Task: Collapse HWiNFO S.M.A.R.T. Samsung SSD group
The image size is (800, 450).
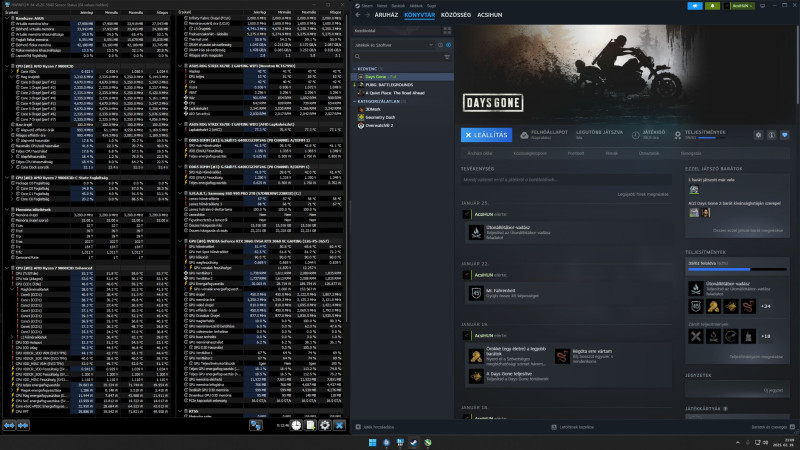Action: point(180,193)
